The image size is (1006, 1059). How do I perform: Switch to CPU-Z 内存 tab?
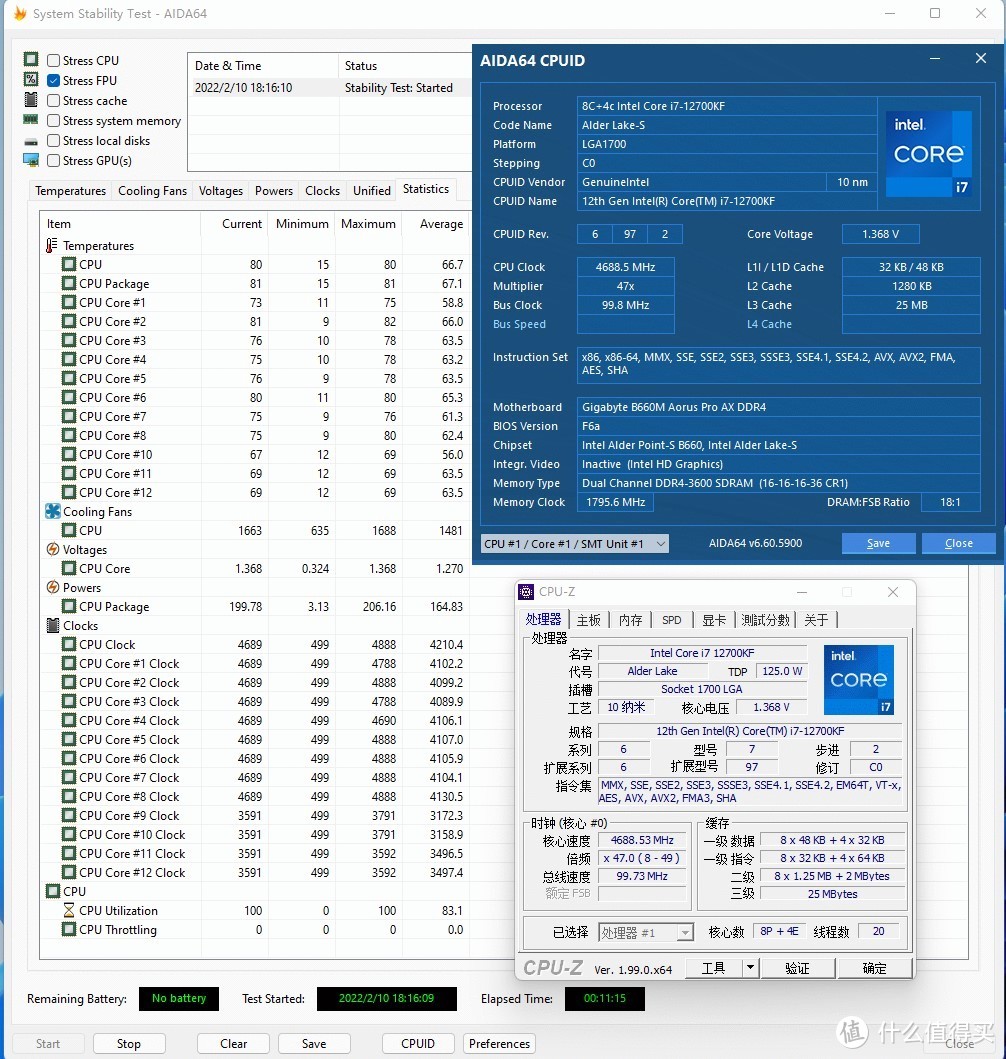tap(631, 620)
